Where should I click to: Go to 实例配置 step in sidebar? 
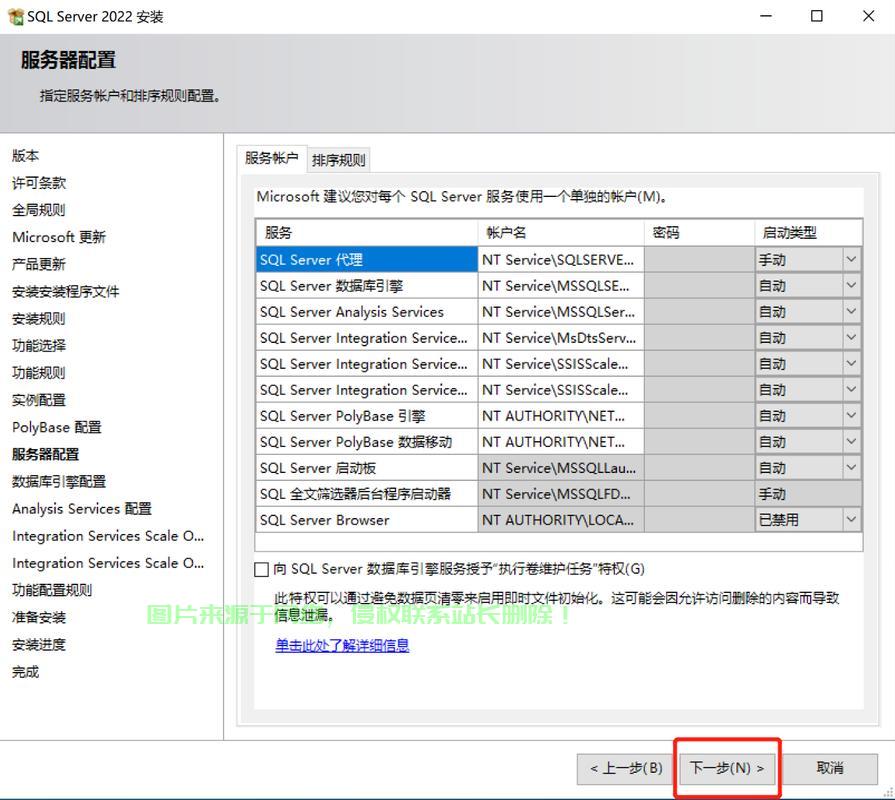click(x=39, y=400)
